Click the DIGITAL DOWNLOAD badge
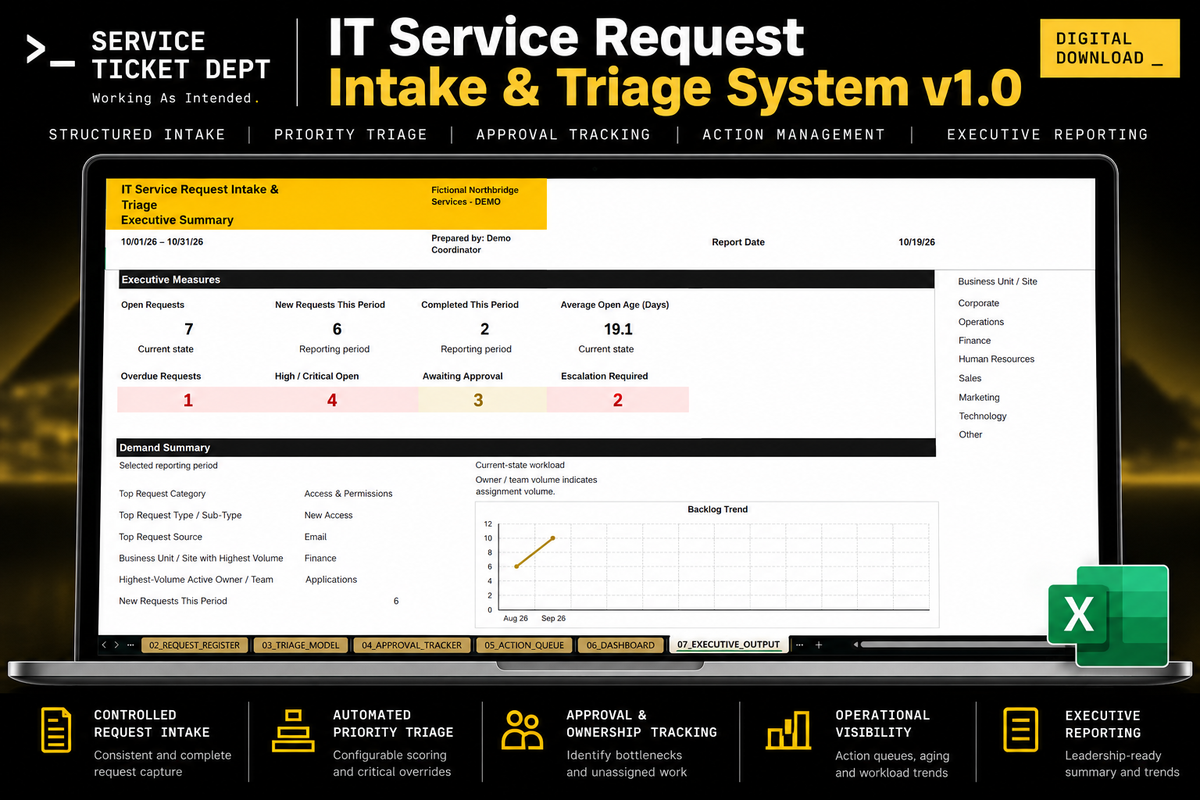Image resolution: width=1200 pixels, height=800 pixels. point(1109,48)
